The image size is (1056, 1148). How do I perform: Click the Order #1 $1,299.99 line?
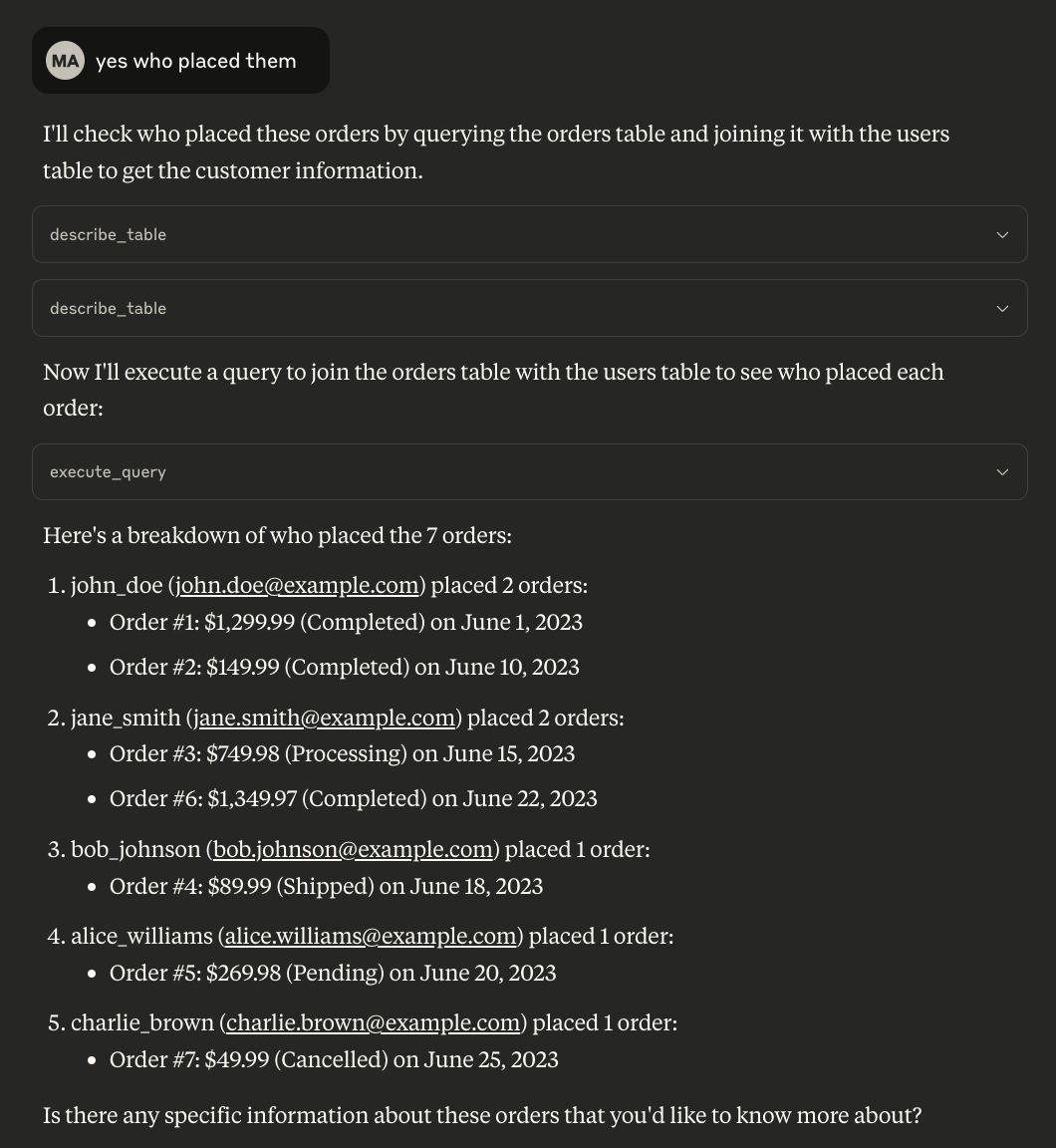pos(346,623)
